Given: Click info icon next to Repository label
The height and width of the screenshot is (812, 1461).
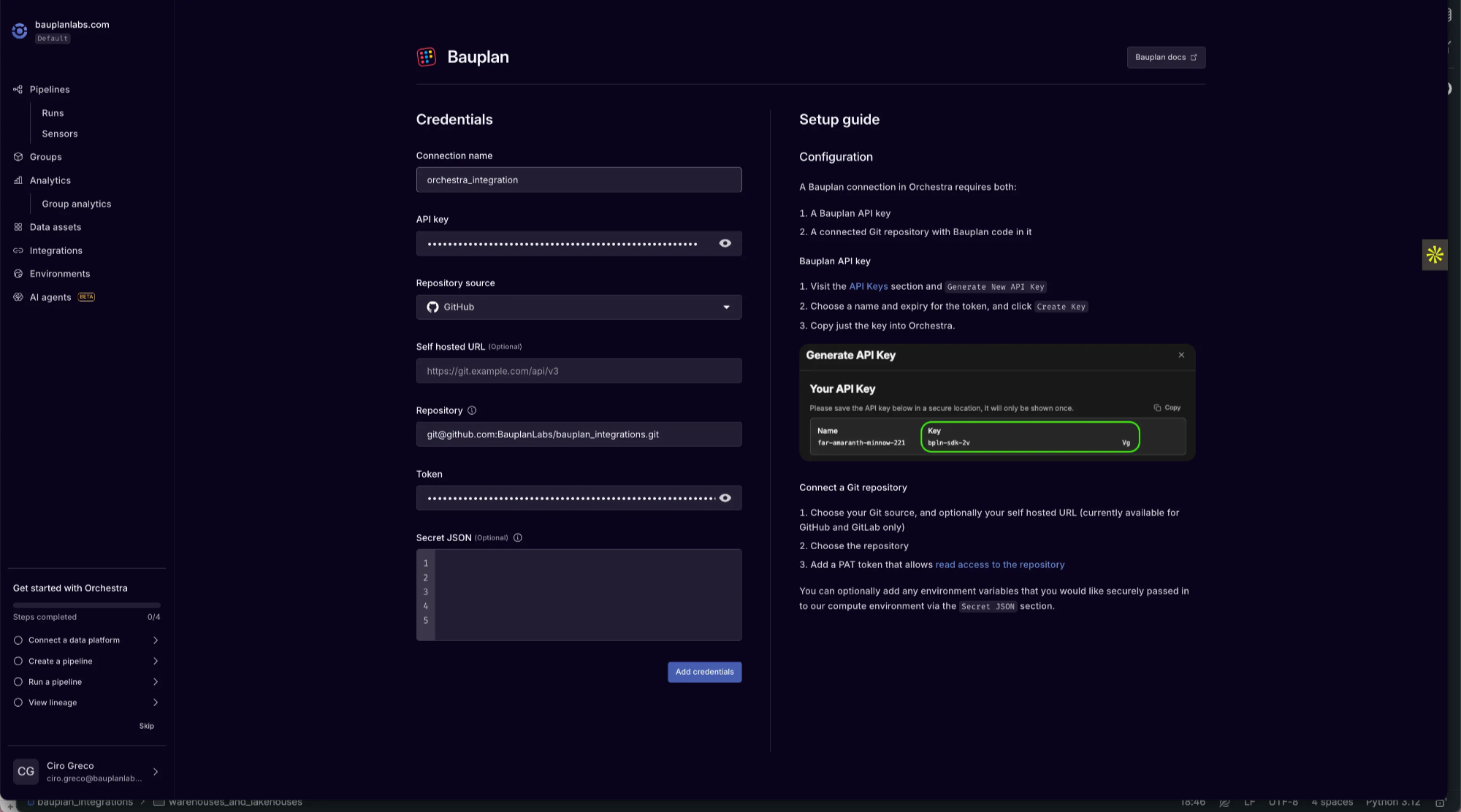Looking at the screenshot, I should tap(472, 410).
